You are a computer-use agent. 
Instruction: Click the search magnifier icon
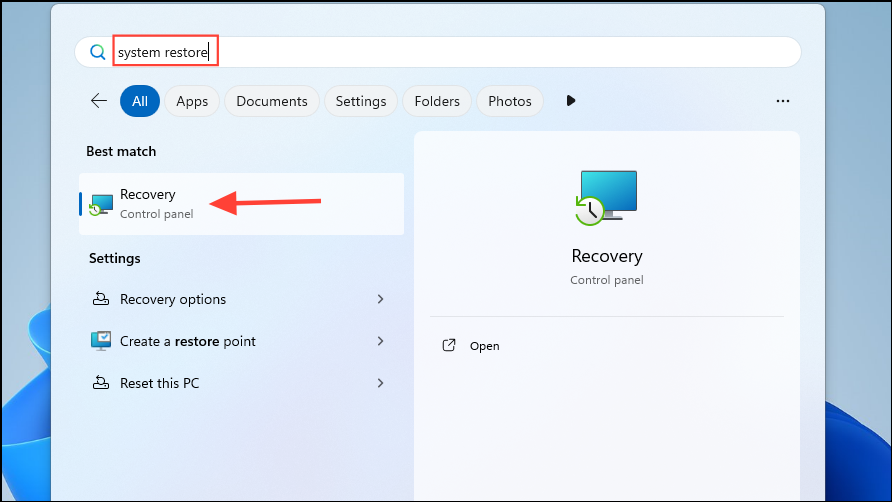tap(98, 52)
